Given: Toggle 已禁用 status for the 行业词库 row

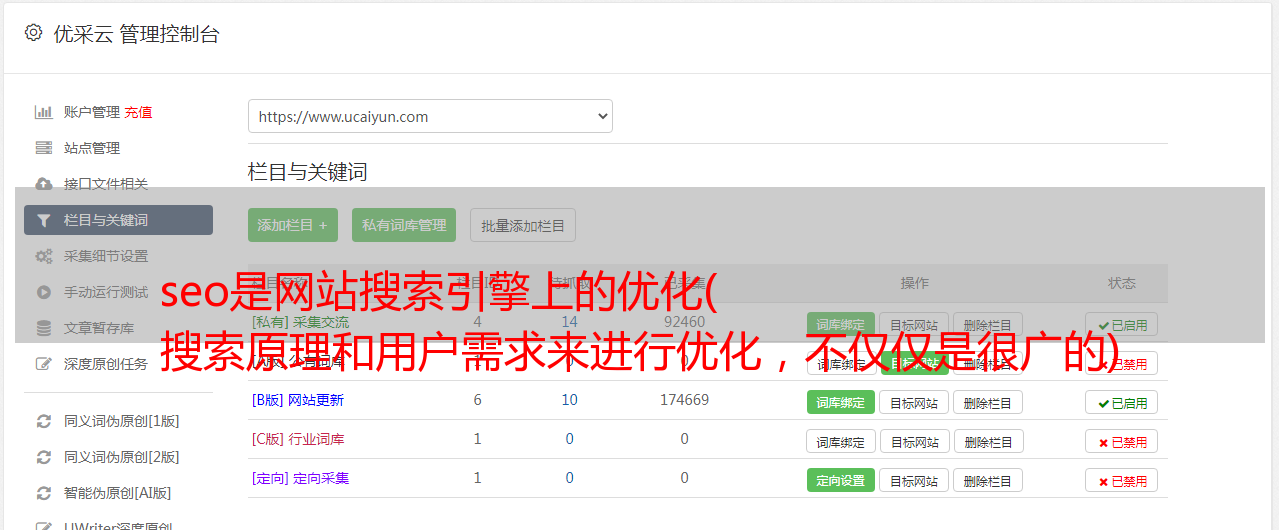Looking at the screenshot, I should 1122,441.
